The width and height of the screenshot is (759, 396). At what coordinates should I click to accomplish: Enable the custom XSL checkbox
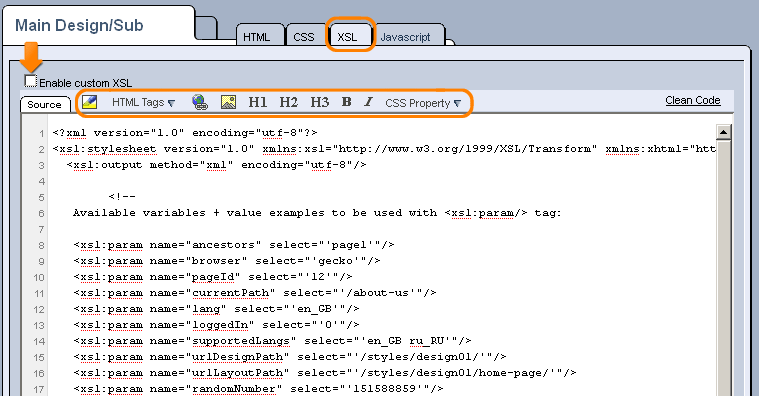point(30,81)
